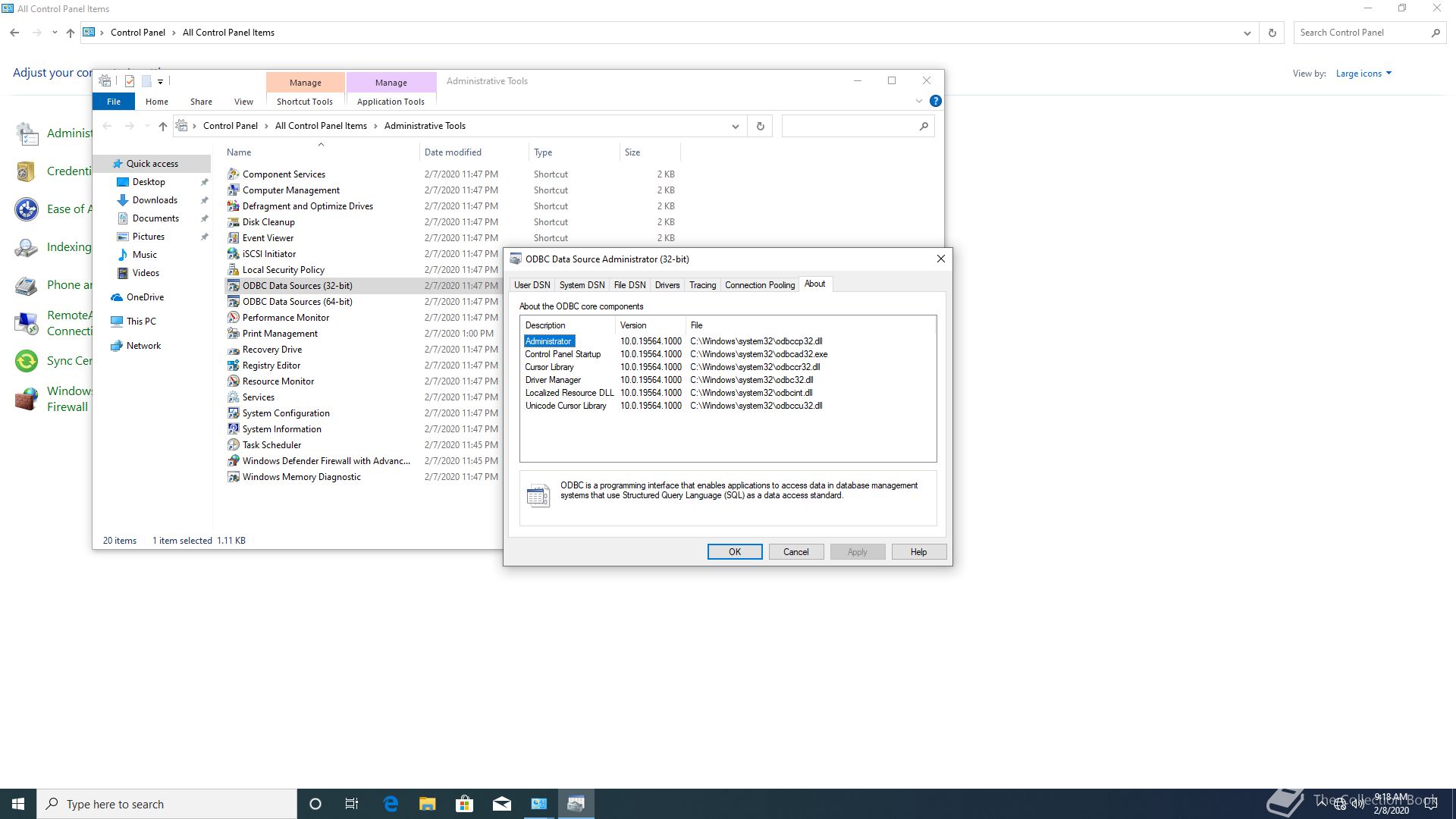Click Type here to search box
The width and height of the screenshot is (1456, 819).
(167, 804)
